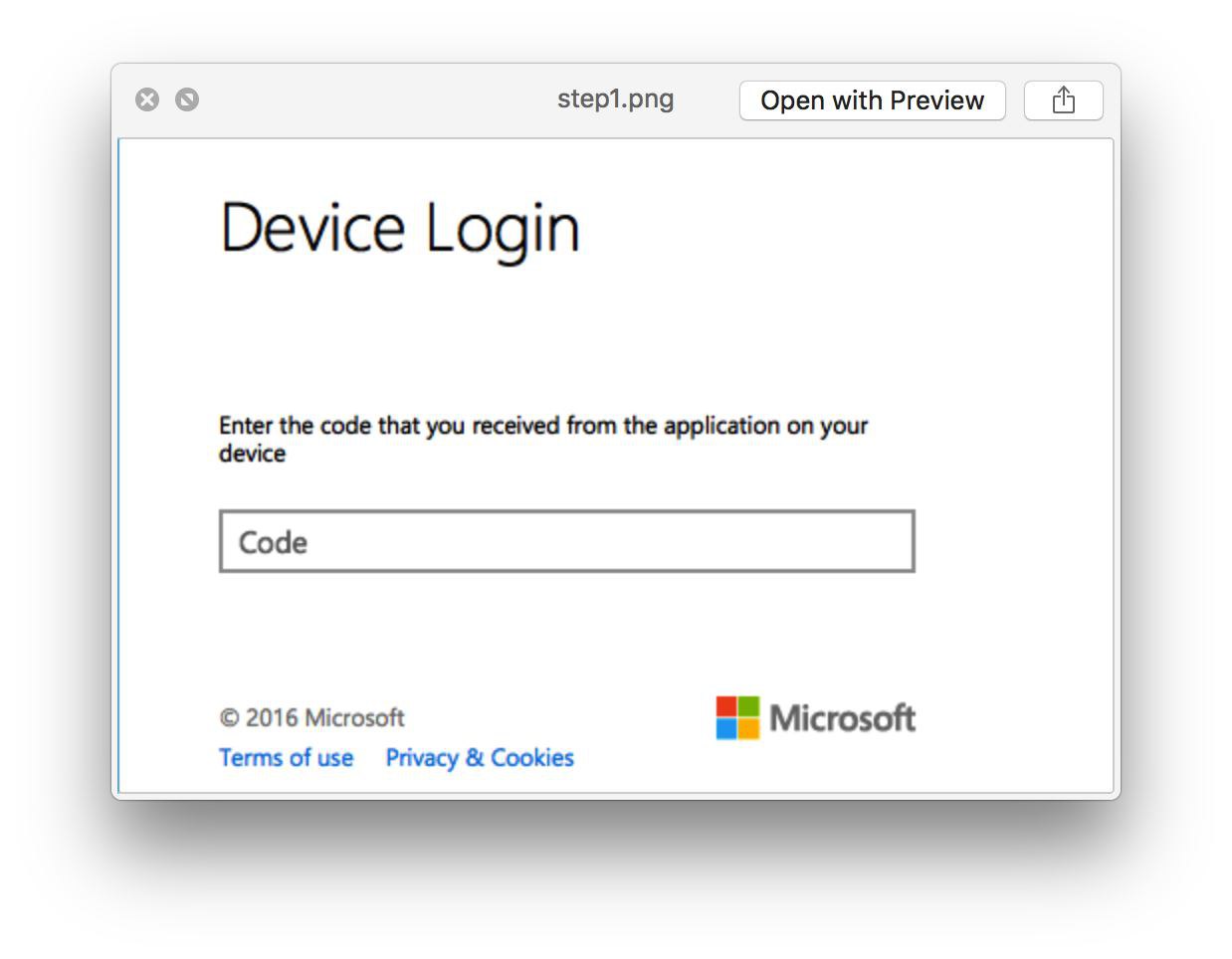Focus the Code input field
Screen dimensions: 1232x959
[566, 542]
